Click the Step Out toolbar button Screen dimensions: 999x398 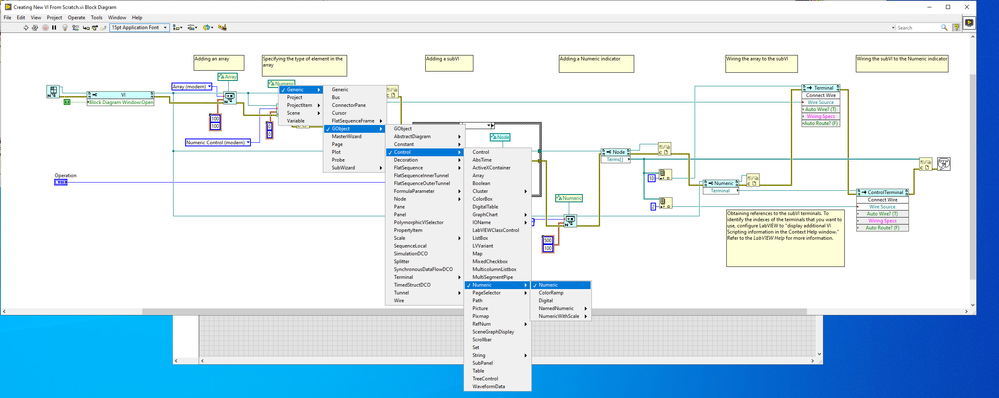click(x=103, y=27)
